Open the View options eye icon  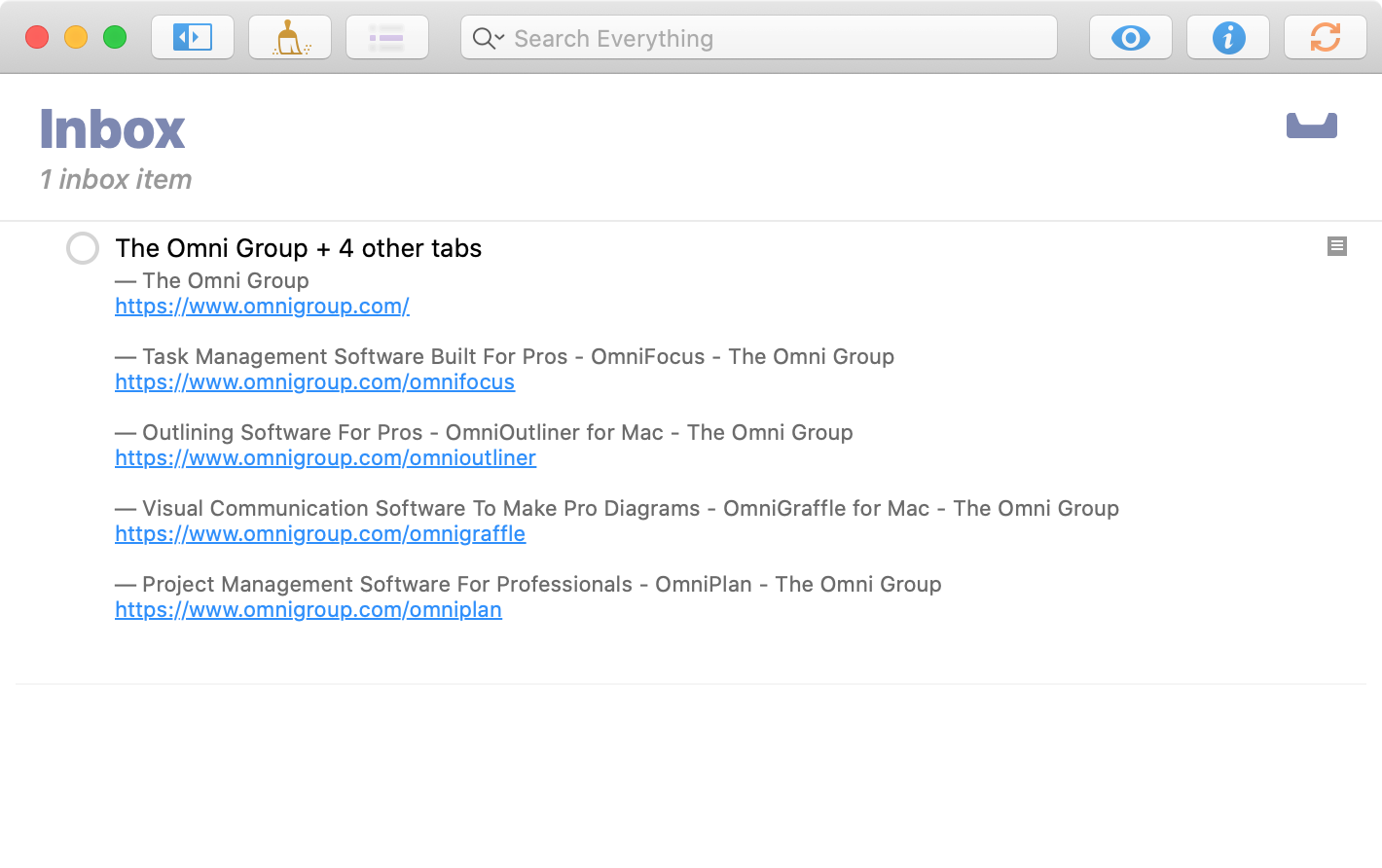click(x=1131, y=38)
